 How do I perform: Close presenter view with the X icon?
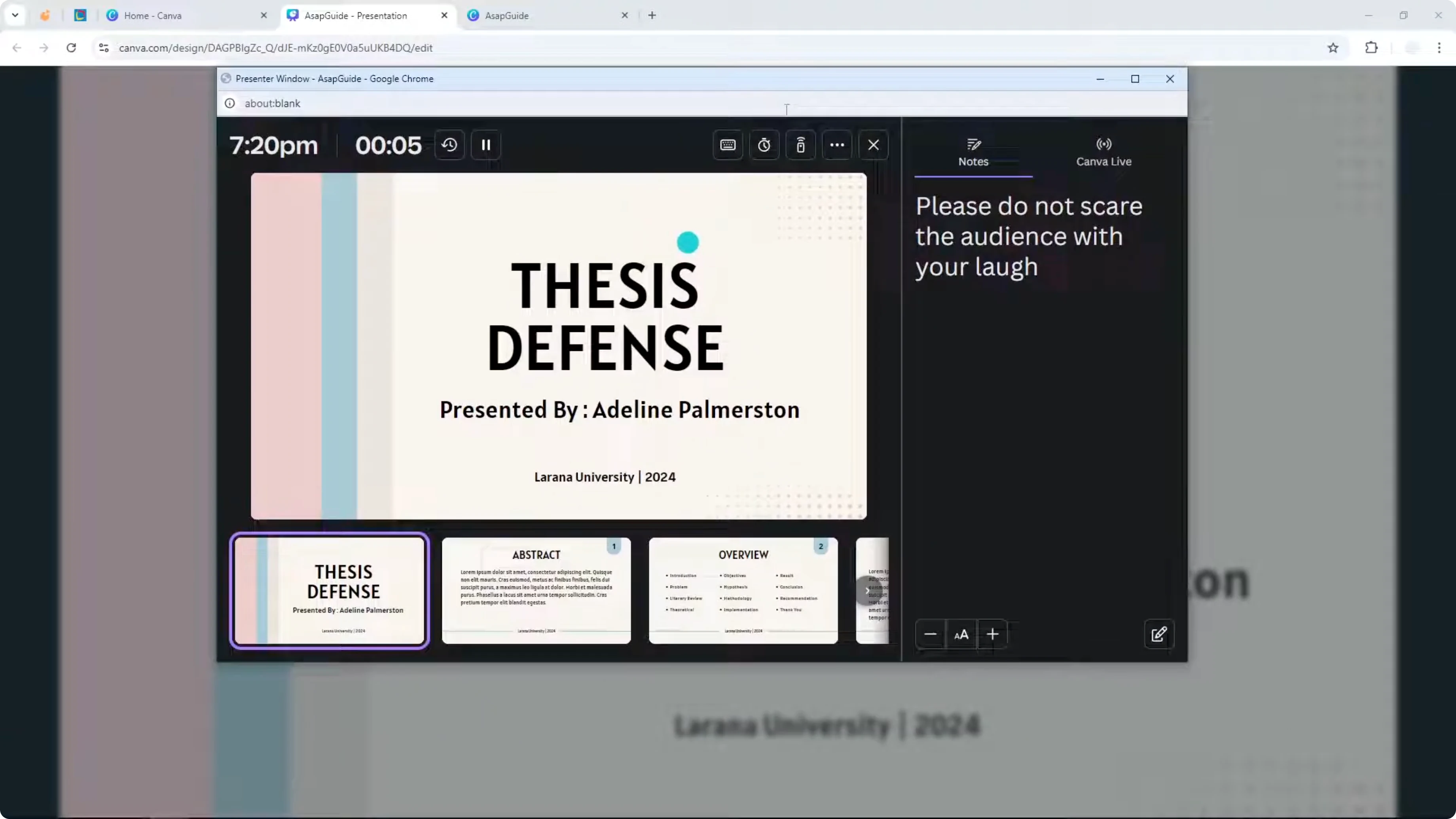click(x=873, y=145)
